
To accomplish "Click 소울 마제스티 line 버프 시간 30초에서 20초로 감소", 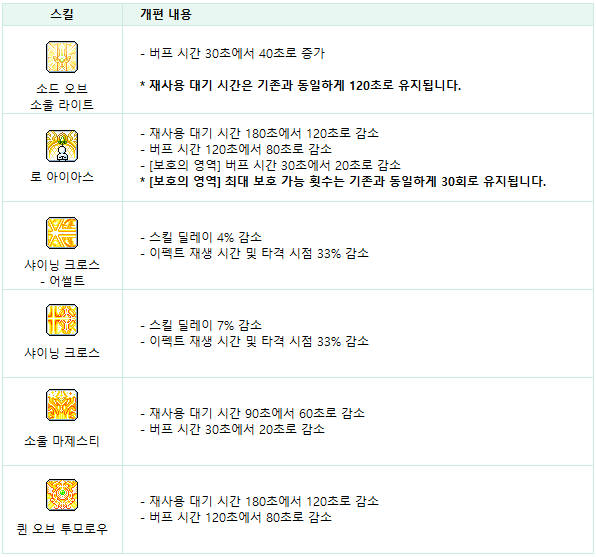I will point(233,429).
